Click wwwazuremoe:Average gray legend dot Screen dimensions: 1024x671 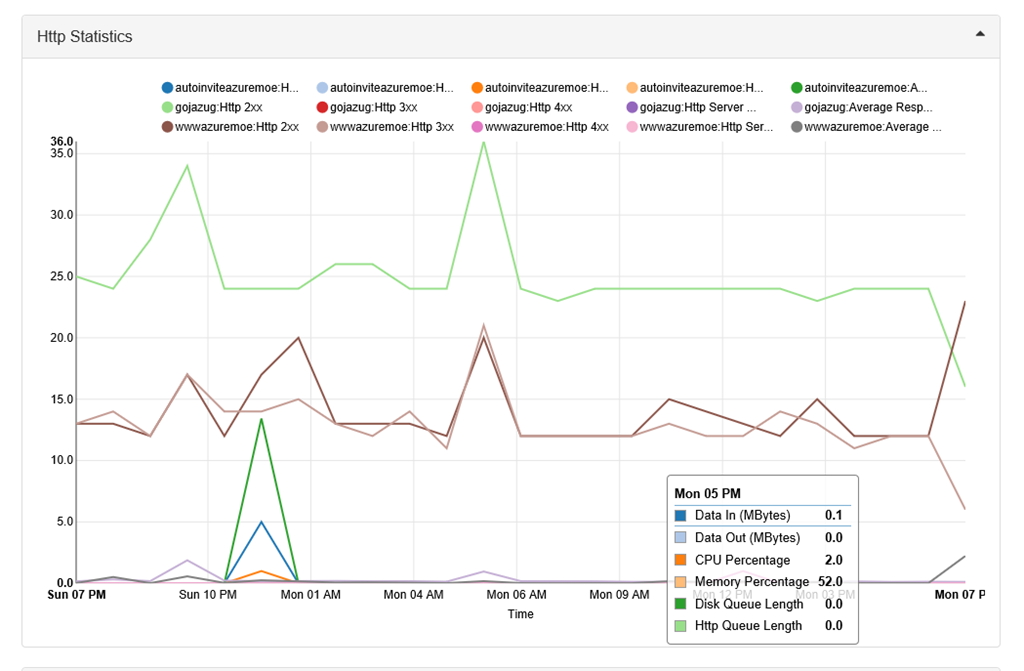click(x=796, y=127)
